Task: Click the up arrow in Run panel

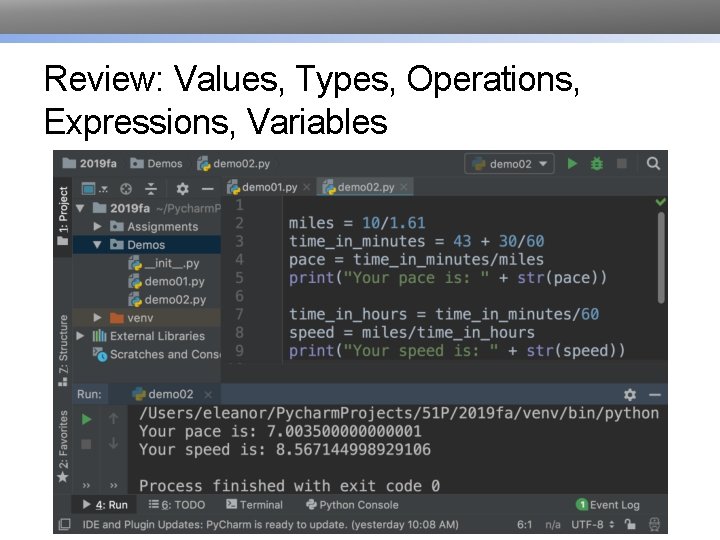Action: (113, 419)
